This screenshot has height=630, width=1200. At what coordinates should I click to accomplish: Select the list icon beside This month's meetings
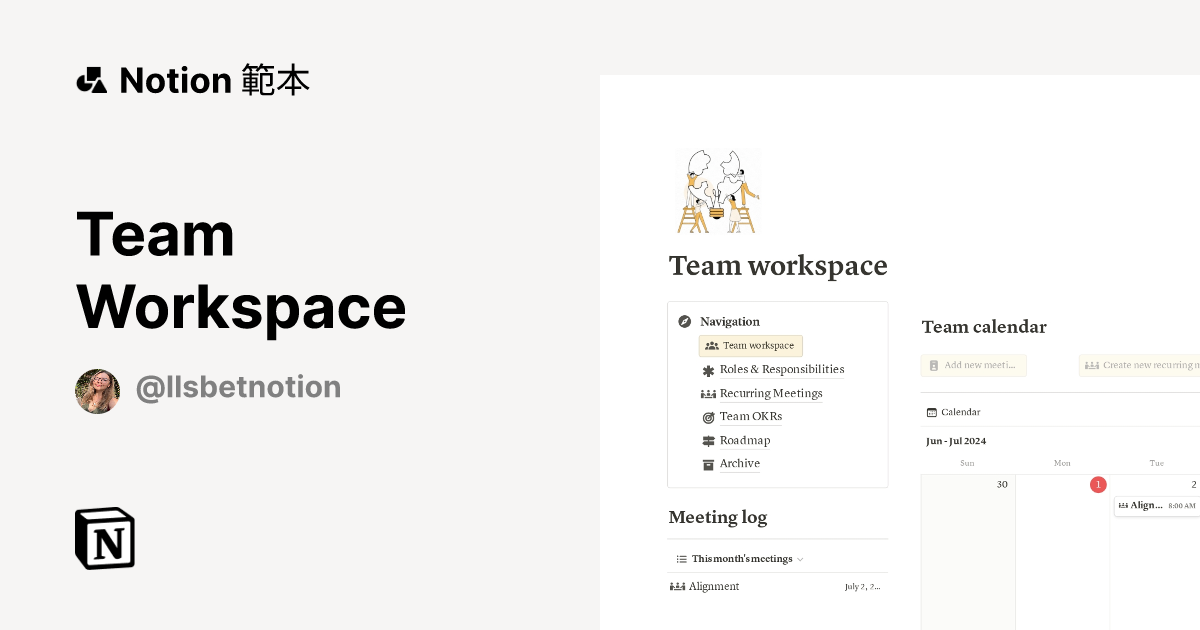click(x=681, y=559)
